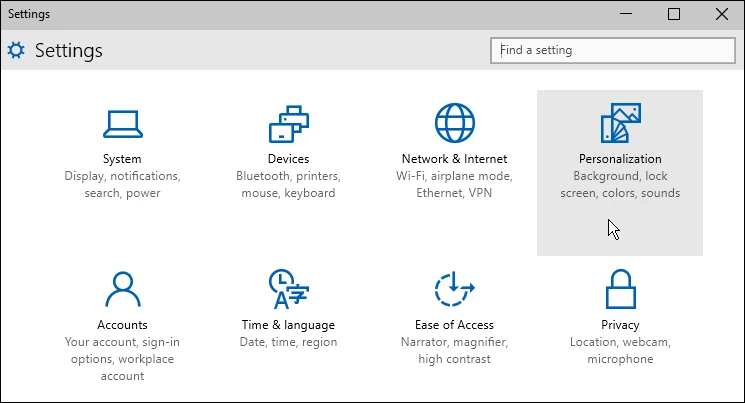Open Accounts person icon
The image size is (745, 403).
tap(123, 289)
